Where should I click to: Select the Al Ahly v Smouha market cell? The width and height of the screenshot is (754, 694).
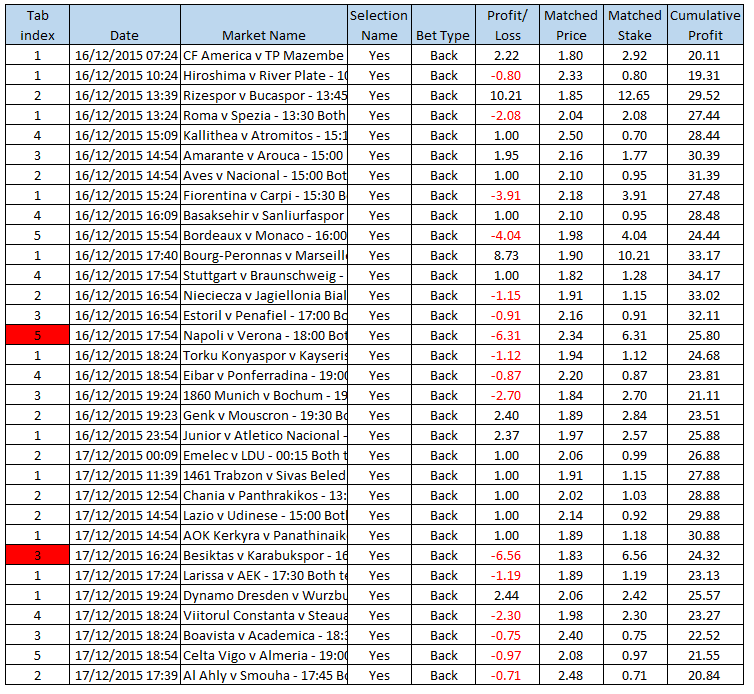point(264,675)
